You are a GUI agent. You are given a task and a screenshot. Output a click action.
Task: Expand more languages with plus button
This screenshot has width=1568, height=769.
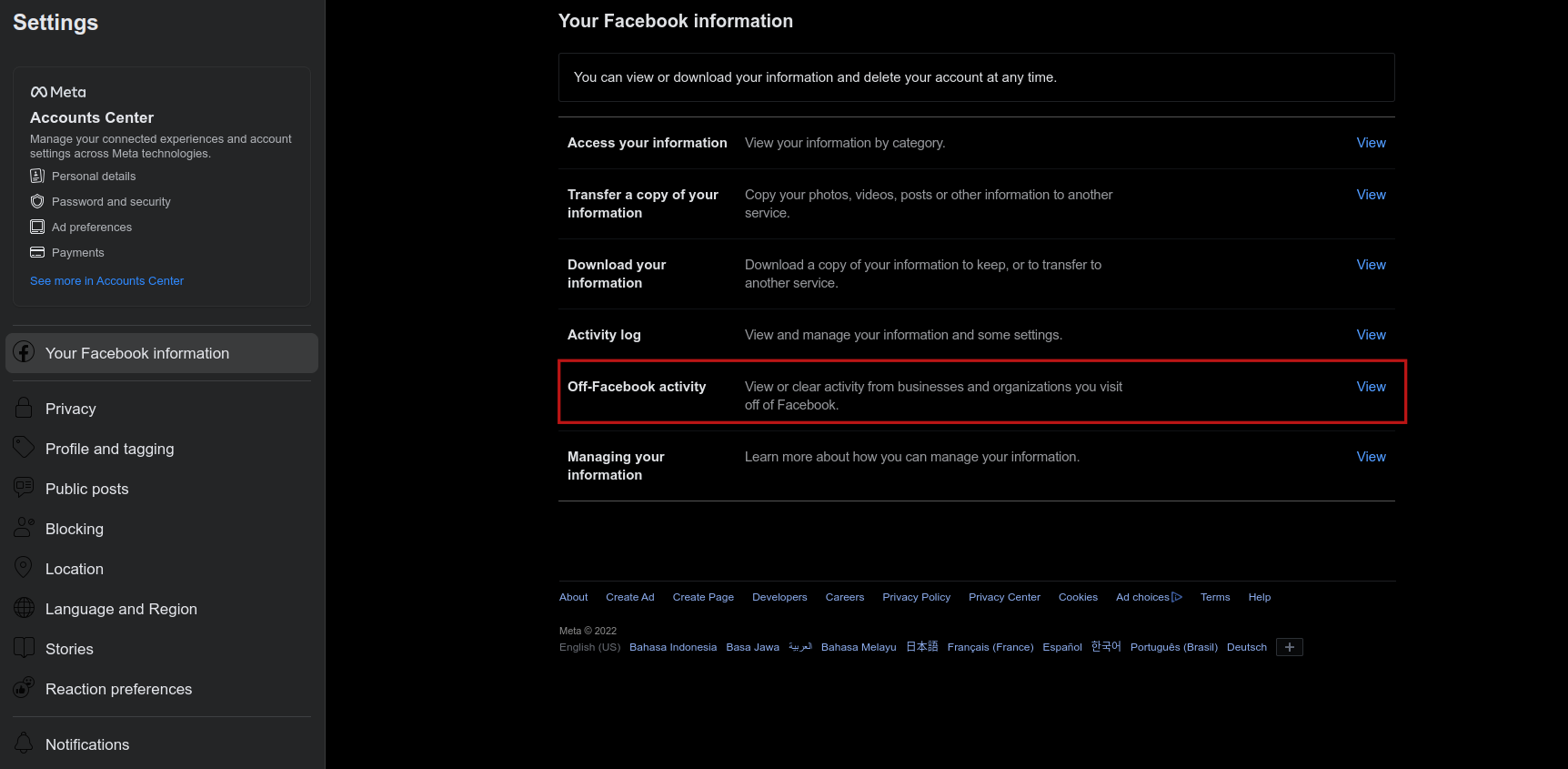[x=1289, y=647]
